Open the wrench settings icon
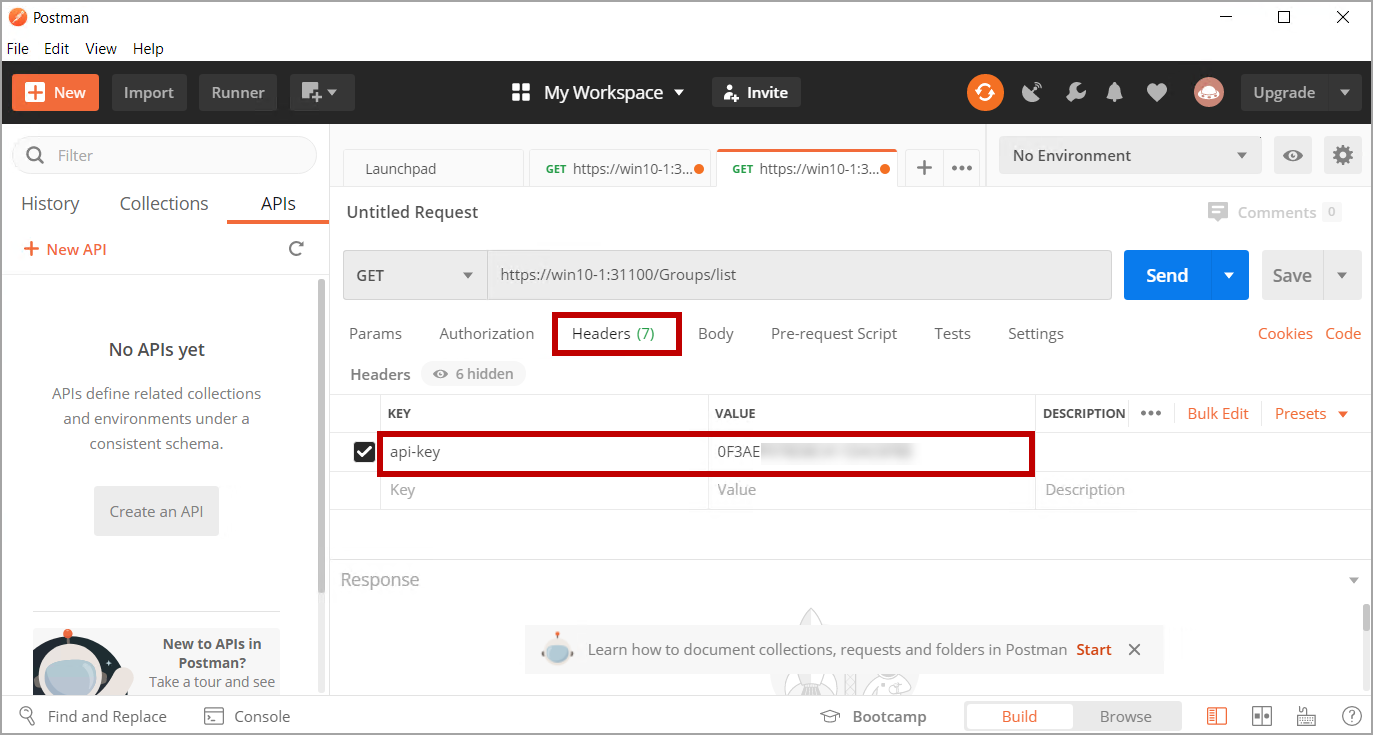 tap(1076, 93)
